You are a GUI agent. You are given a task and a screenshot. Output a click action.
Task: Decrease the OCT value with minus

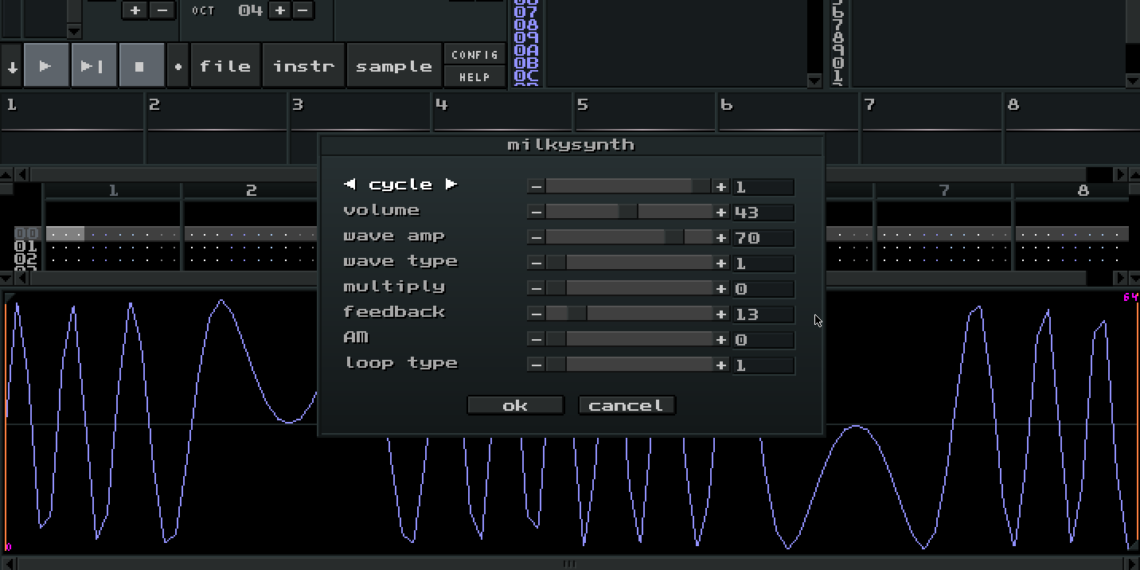(302, 10)
